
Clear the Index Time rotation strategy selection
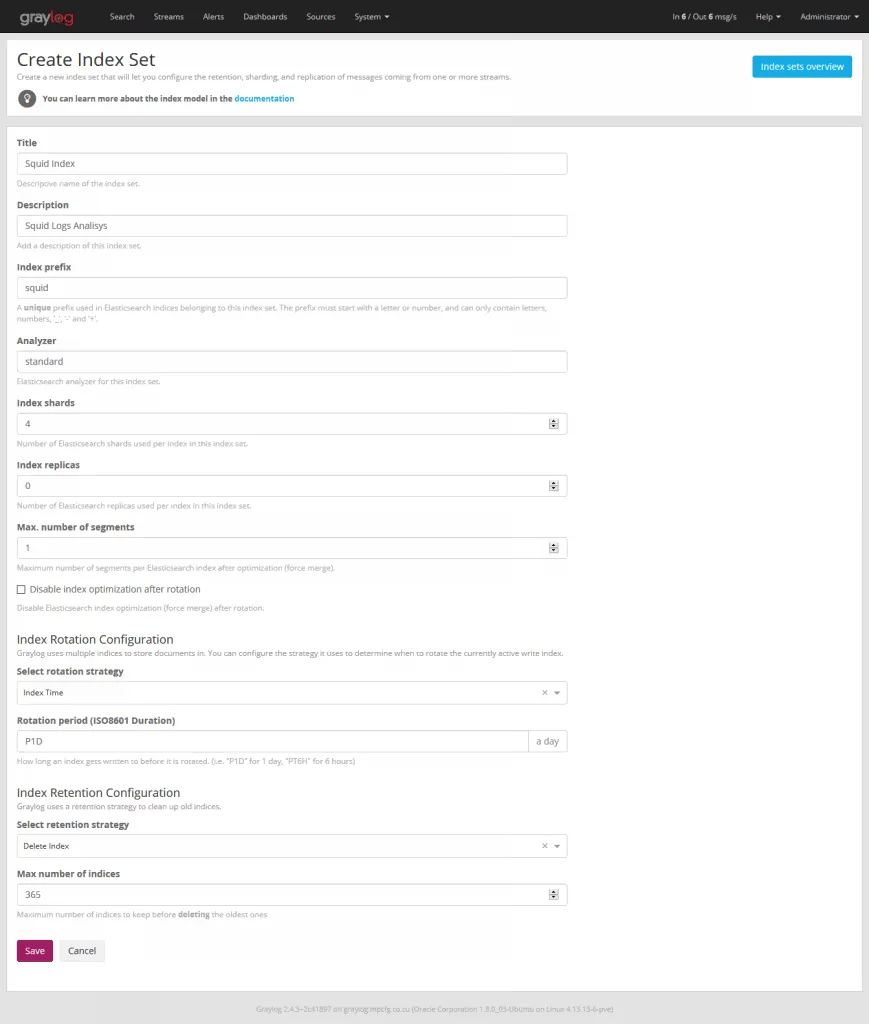(545, 692)
